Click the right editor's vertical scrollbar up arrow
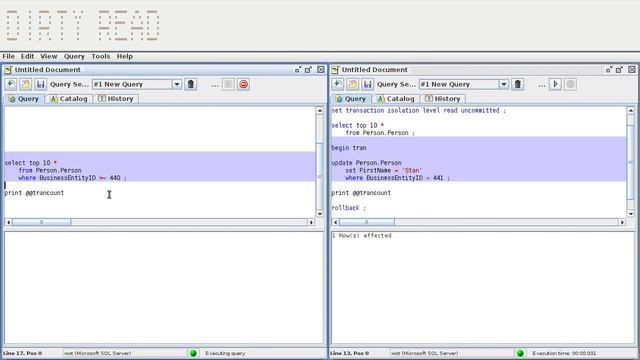 [631, 111]
